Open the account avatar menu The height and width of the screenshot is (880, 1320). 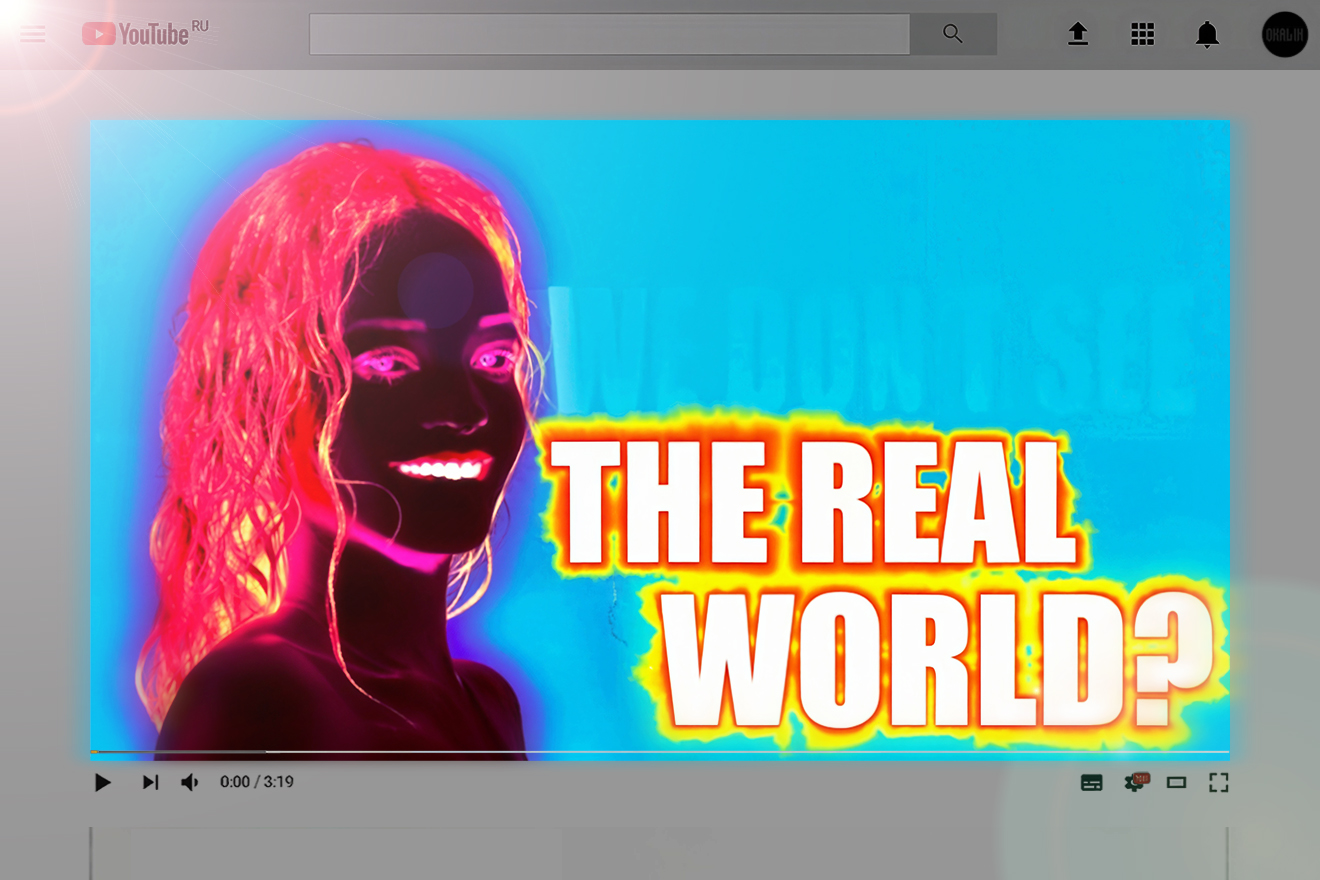(1285, 34)
